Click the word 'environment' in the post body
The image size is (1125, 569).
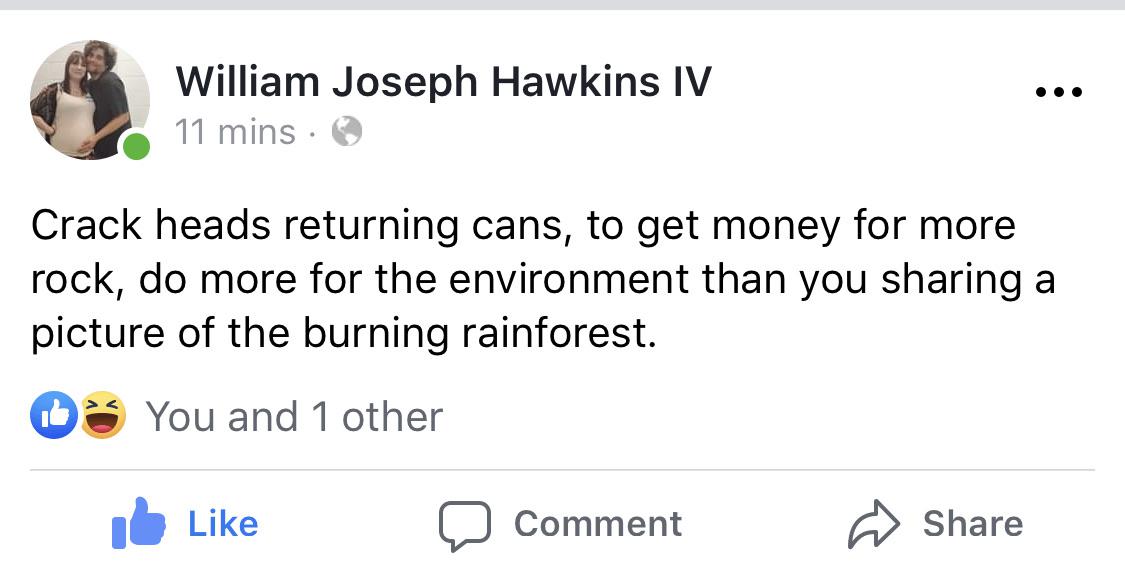pos(570,279)
